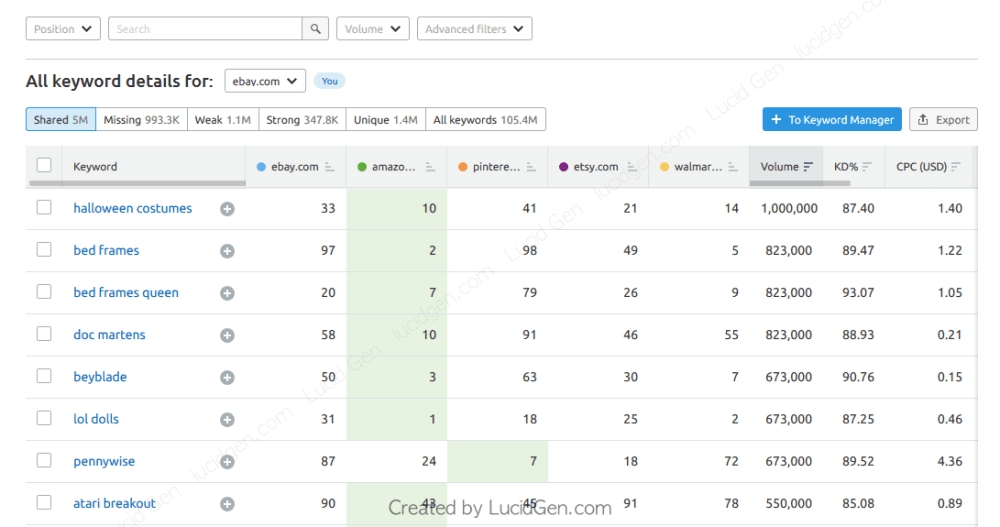Switch to the All keywords 105.4M tab
This screenshot has height=527, width=1000.
[x=485, y=119]
